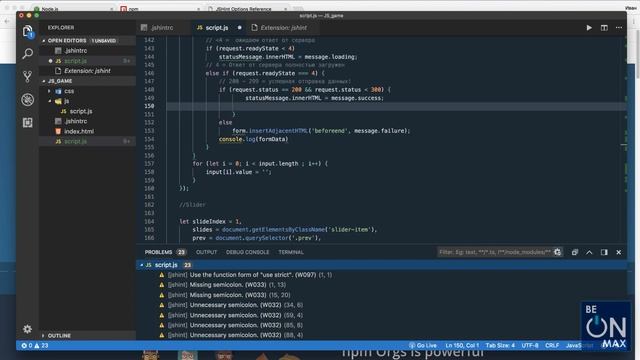Image resolution: width=640 pixels, height=360 pixels.
Task: Click Go Live in the status bar
Action: (423, 346)
